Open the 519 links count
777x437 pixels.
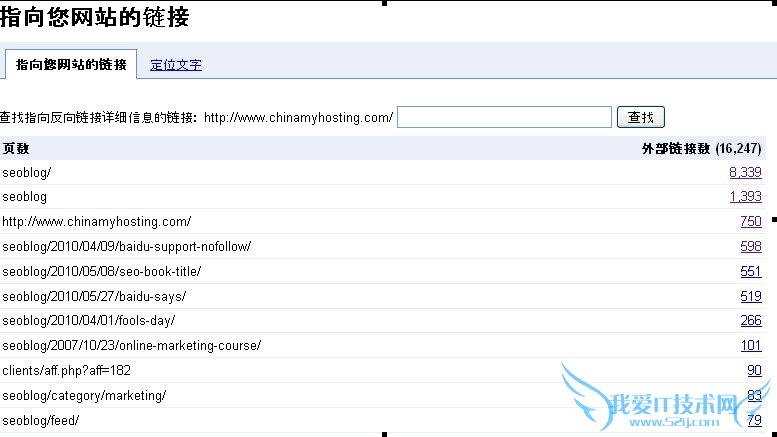pos(751,296)
